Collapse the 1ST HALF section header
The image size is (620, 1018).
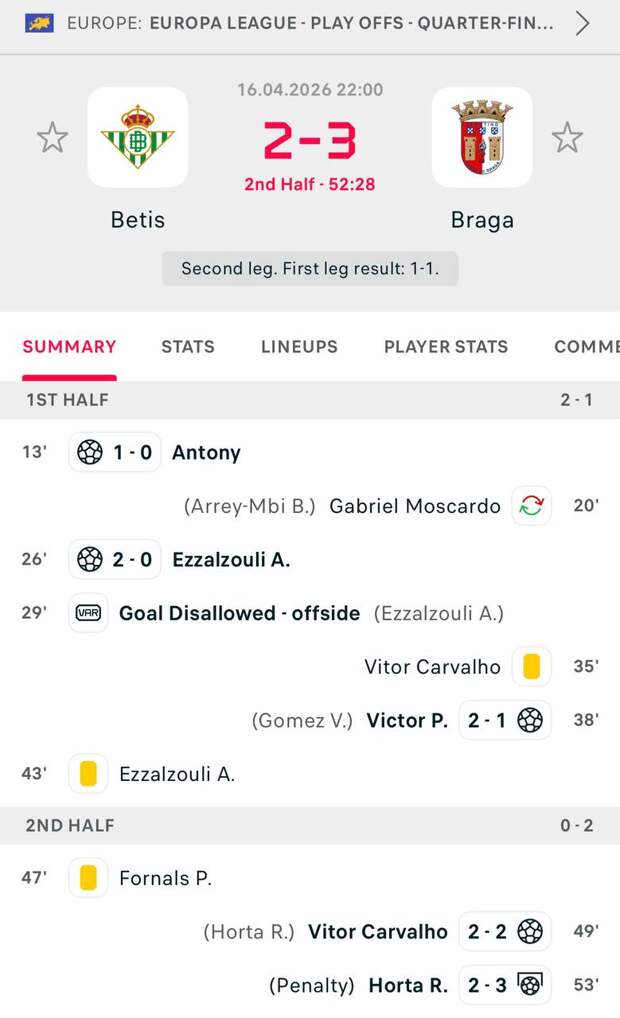(310, 400)
